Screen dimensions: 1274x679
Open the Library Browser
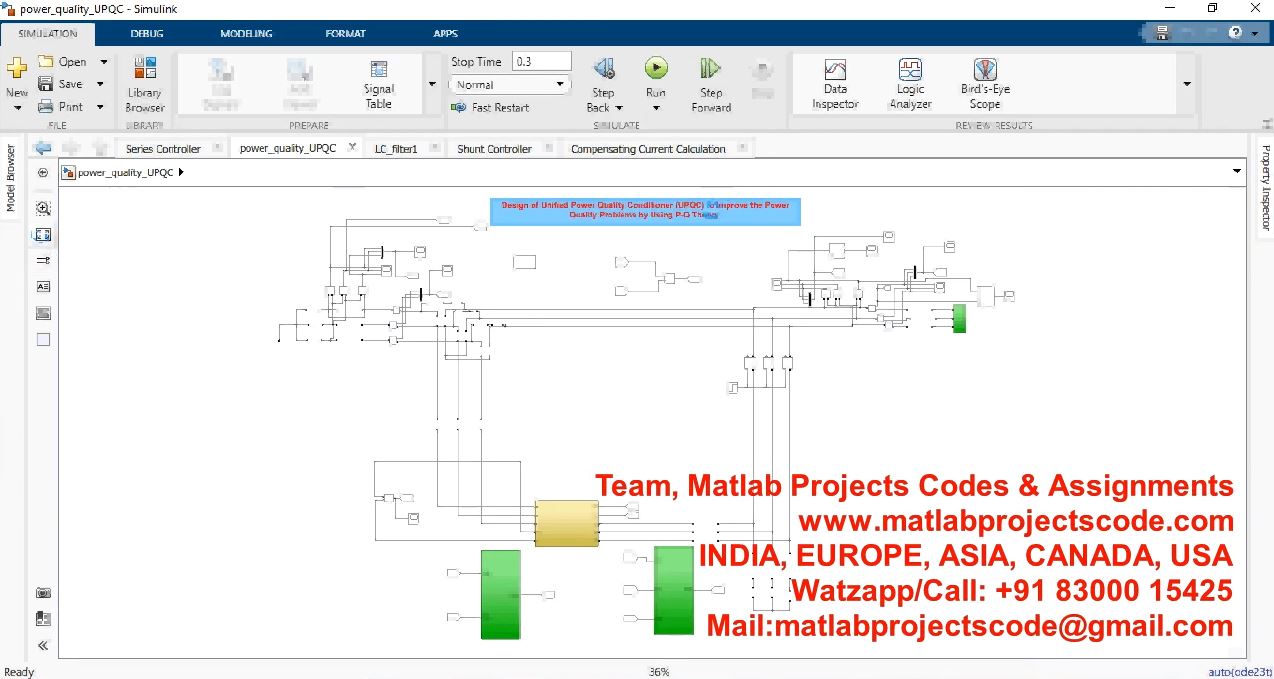coord(145,84)
